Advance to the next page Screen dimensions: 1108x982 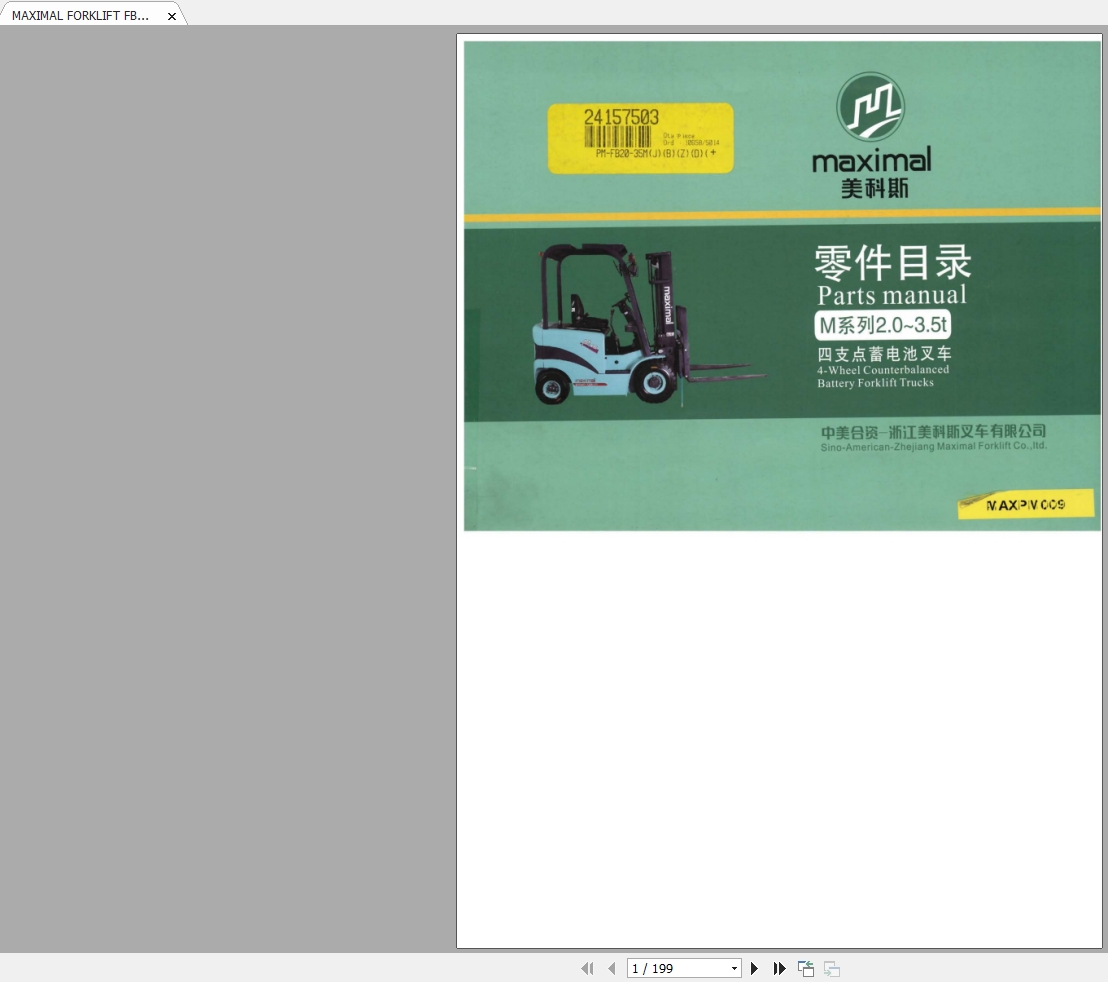point(754,968)
